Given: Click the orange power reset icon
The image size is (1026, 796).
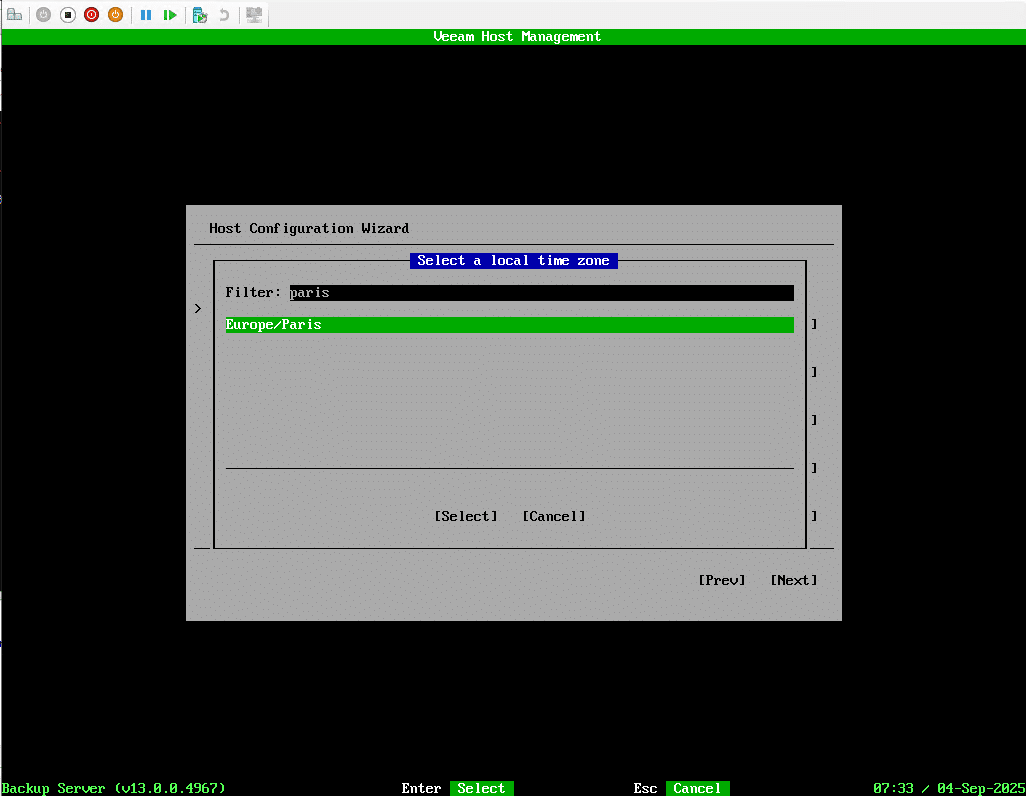Looking at the screenshot, I should tap(115, 15).
